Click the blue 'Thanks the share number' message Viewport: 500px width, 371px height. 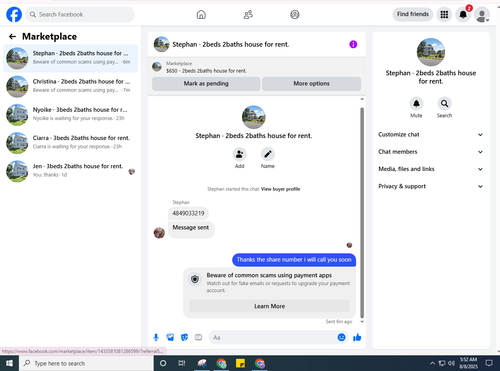(x=294, y=260)
